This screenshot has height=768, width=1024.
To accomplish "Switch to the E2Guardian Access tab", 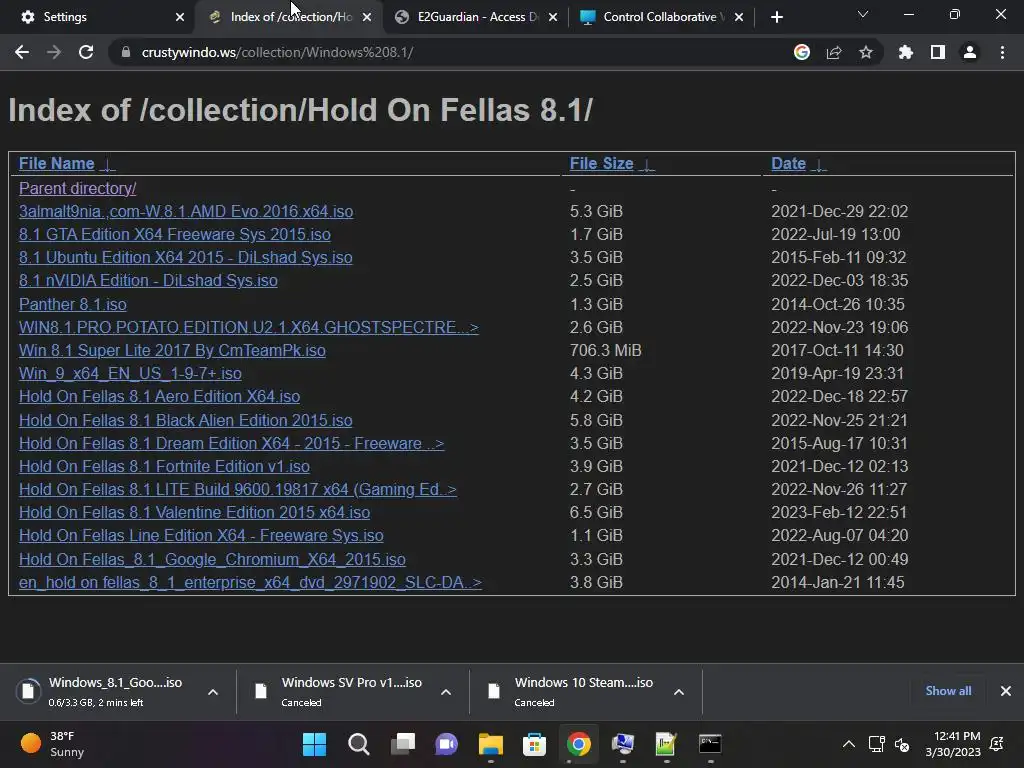I will [477, 17].
